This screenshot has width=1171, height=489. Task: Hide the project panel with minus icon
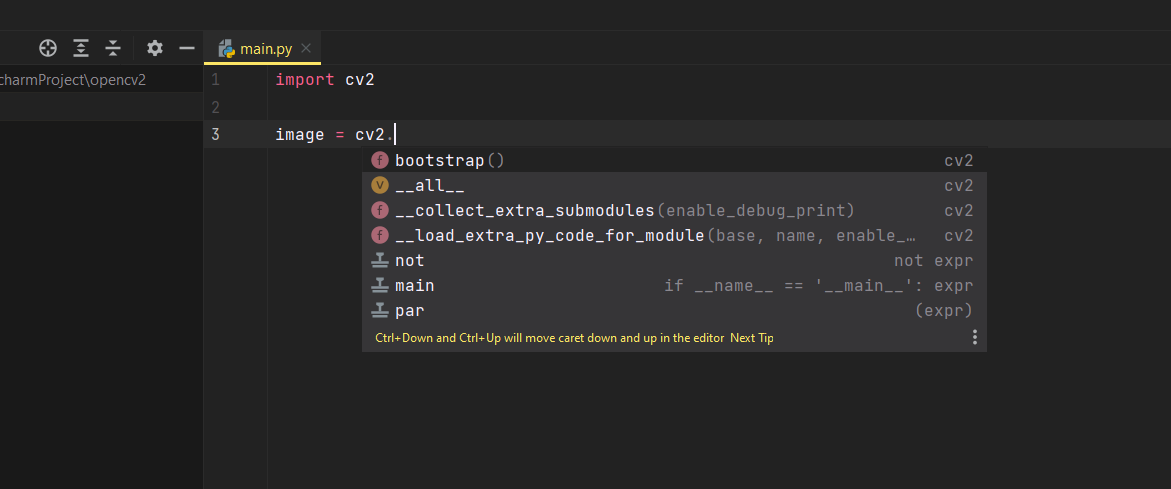click(x=186, y=48)
